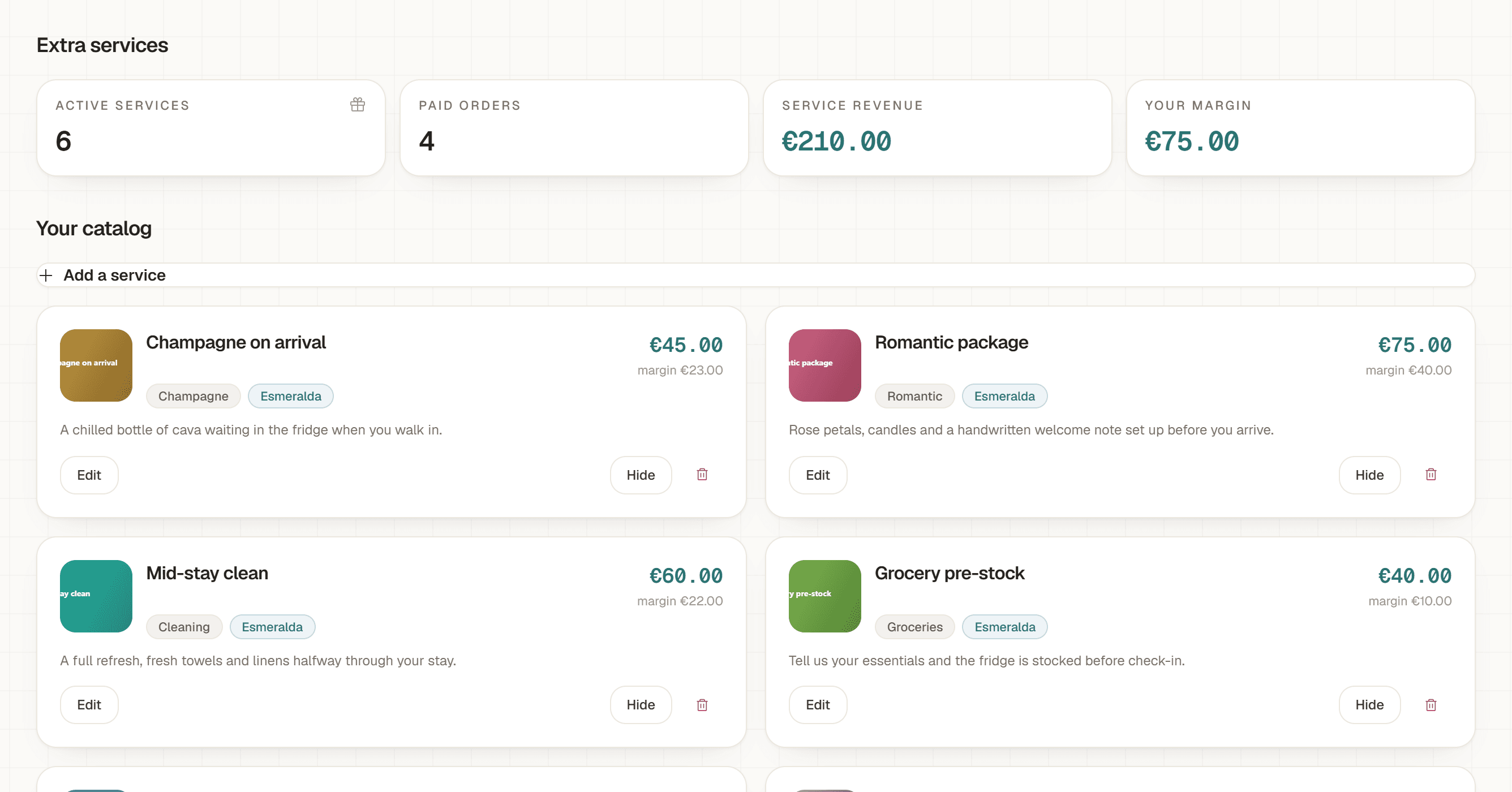
Task: Open the gold Champagne on arrival thumbnail
Action: pyautogui.click(x=96, y=365)
